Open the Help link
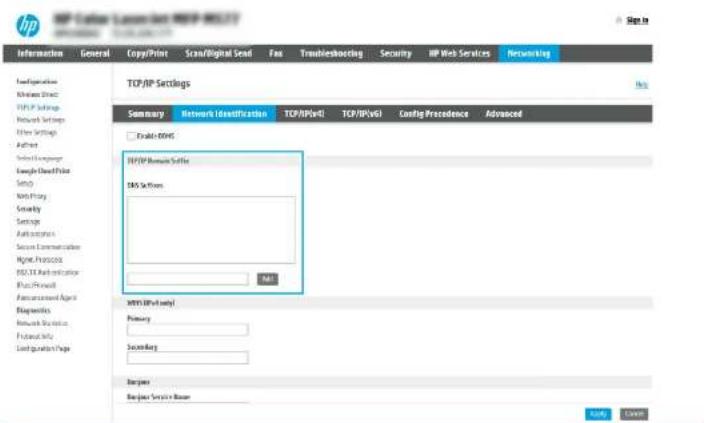 click(642, 84)
